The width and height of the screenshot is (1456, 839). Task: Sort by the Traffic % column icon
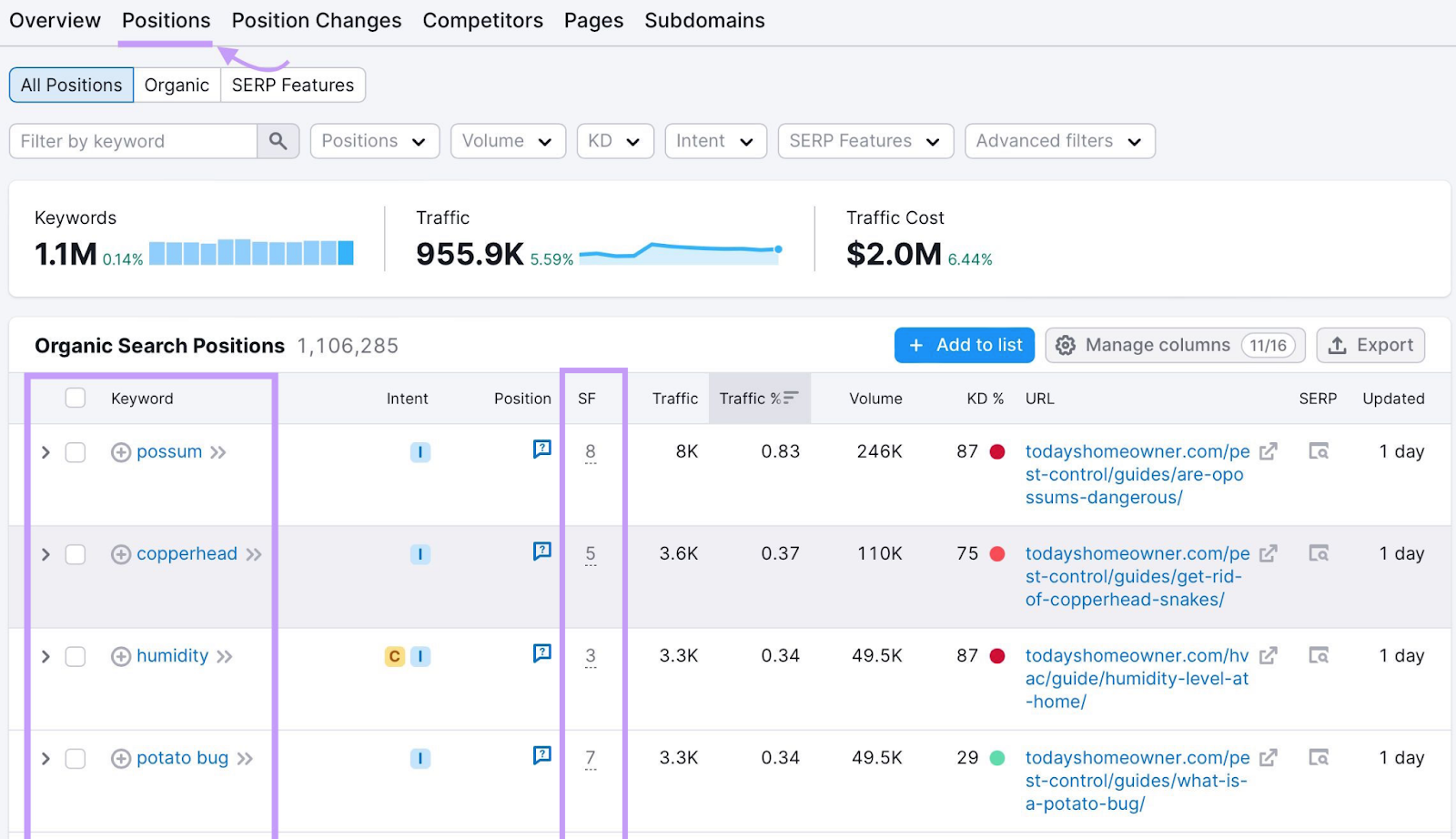790,398
